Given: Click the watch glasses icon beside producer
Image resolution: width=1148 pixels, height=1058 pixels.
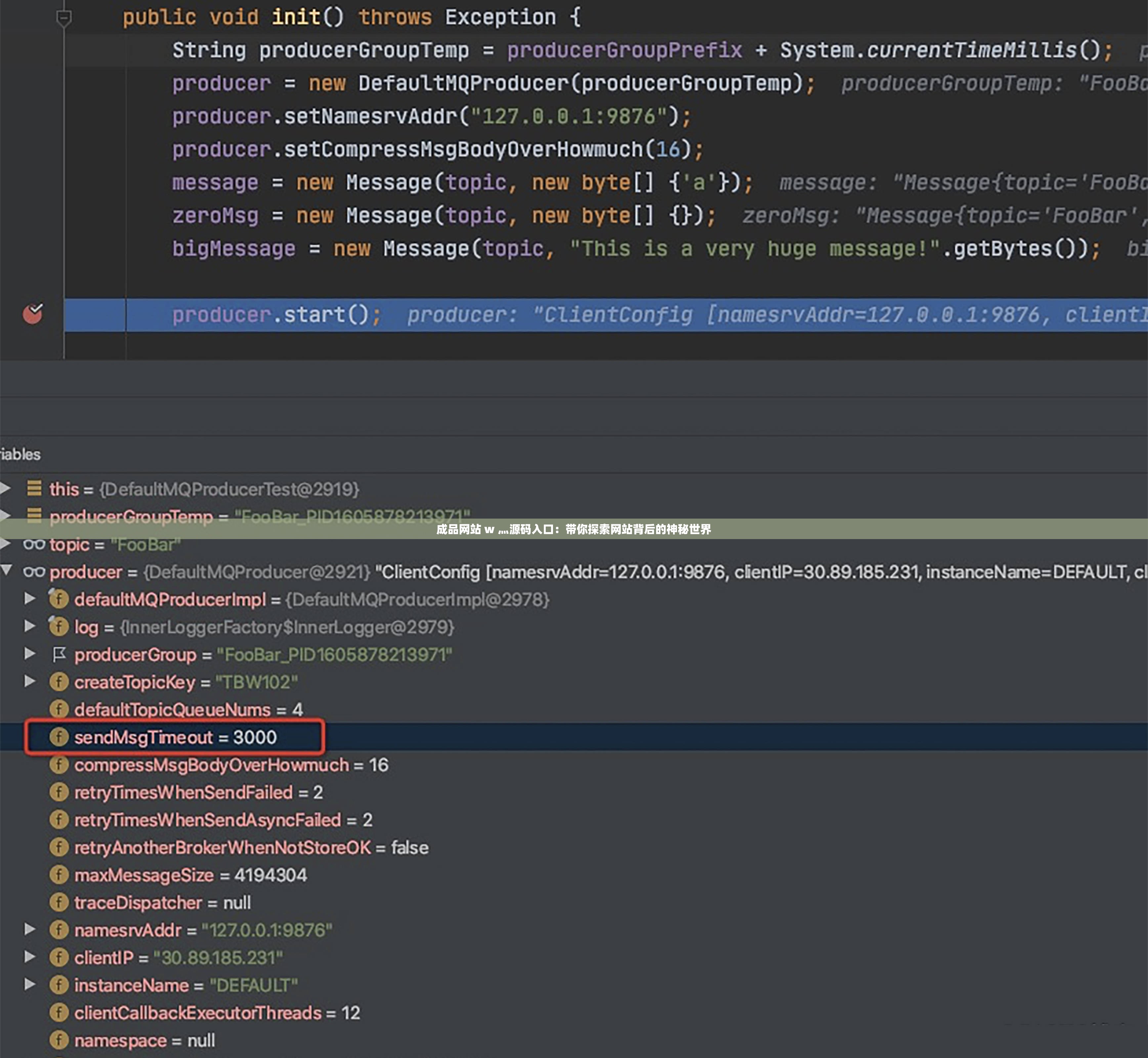Looking at the screenshot, I should (34, 571).
